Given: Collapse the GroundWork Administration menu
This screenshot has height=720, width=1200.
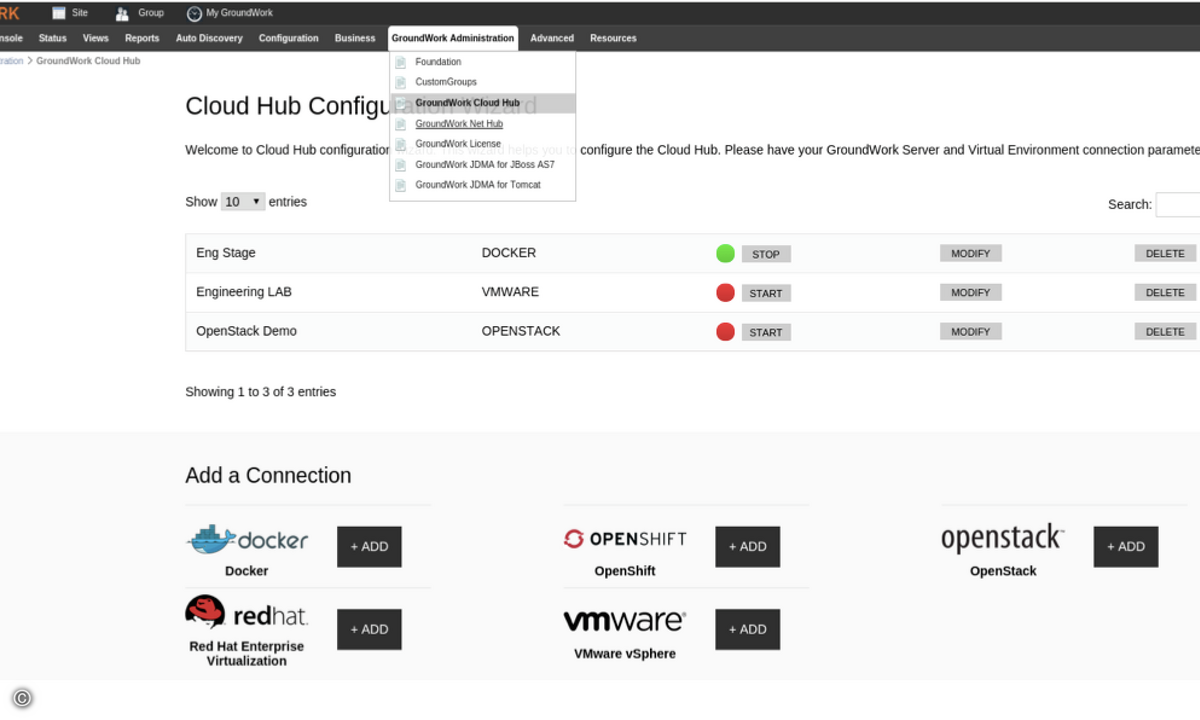Looking at the screenshot, I should pos(453,38).
